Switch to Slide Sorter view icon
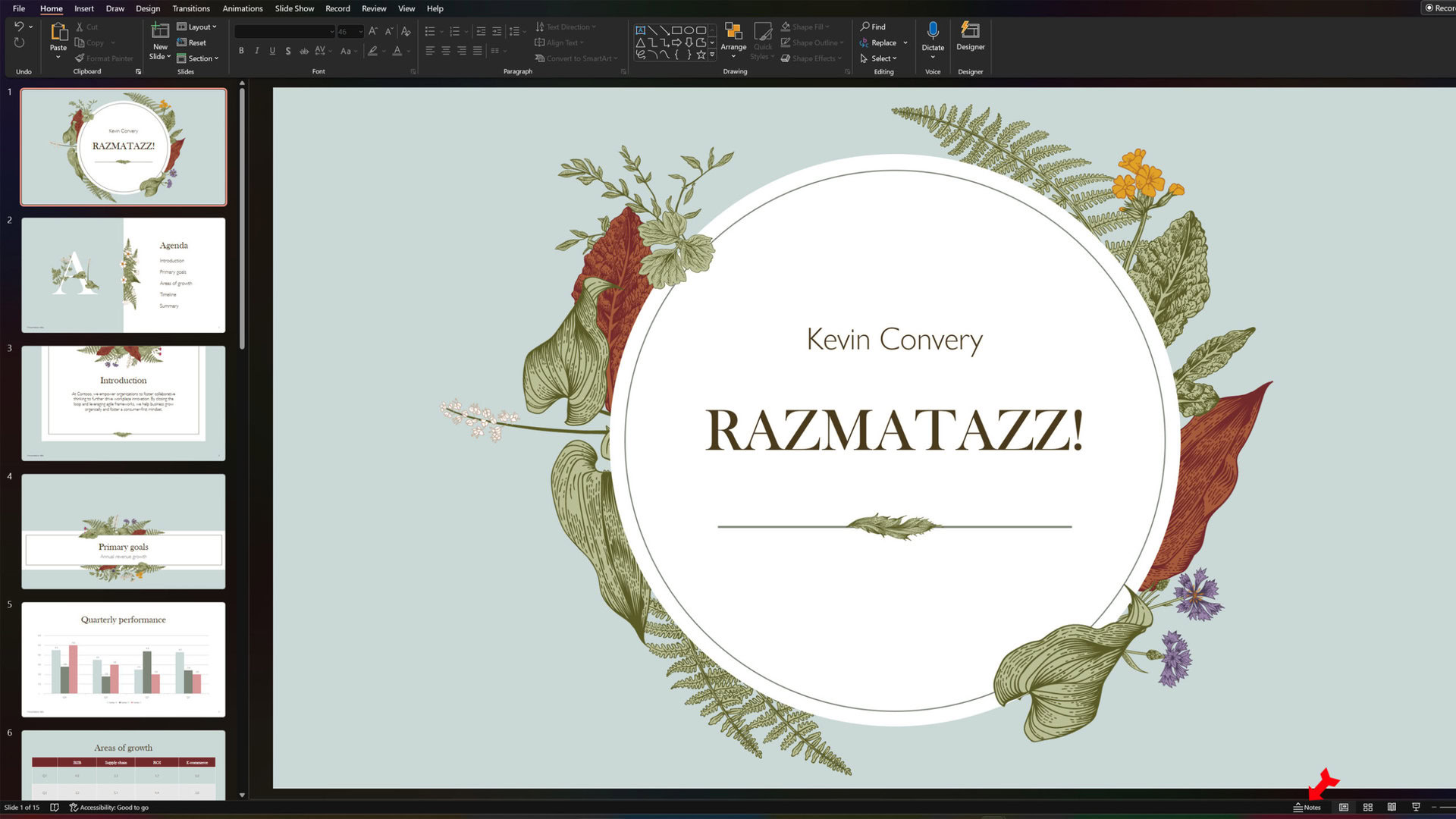The height and width of the screenshot is (819, 1456). 1367,808
